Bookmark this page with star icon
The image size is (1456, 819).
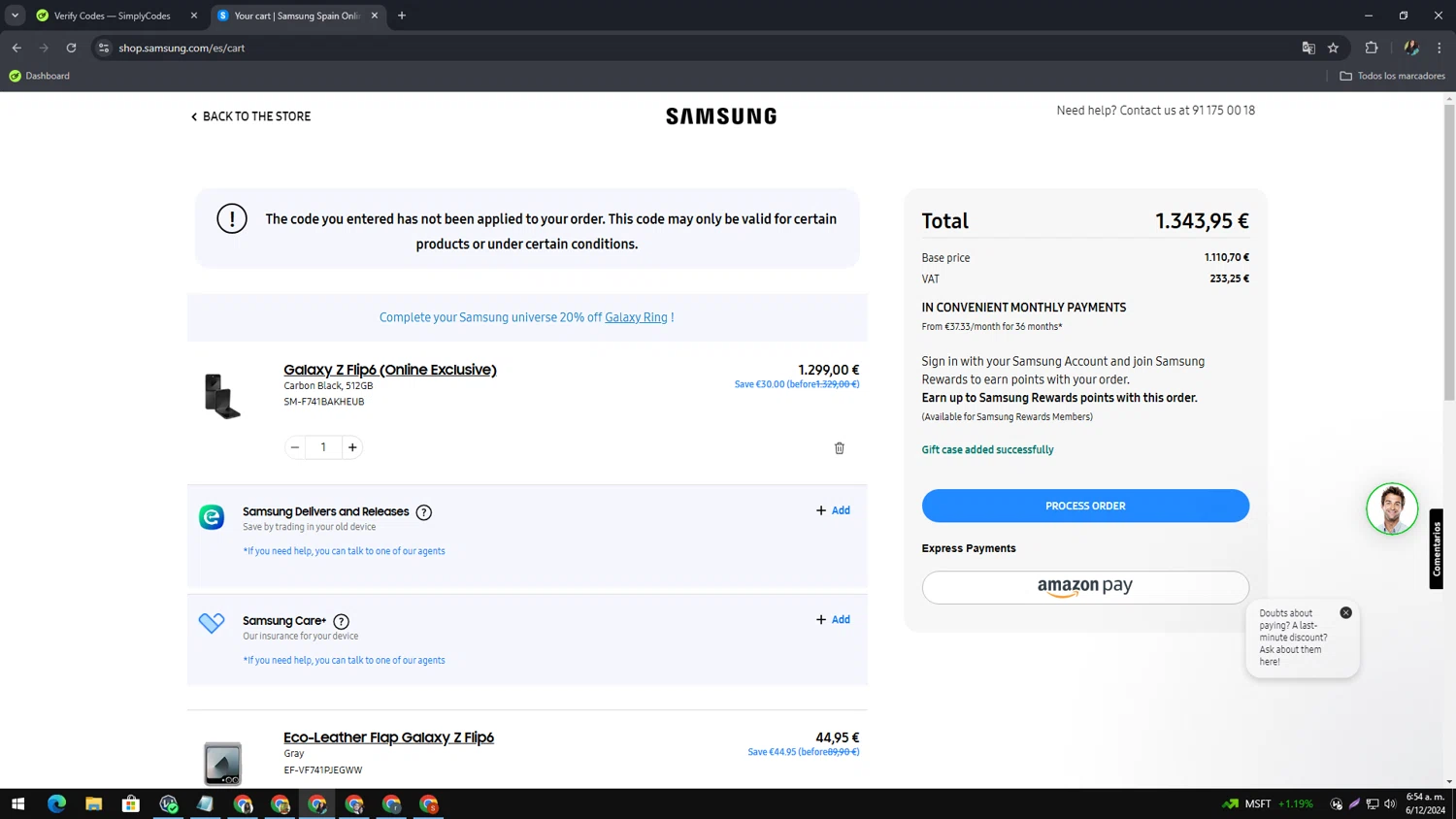tap(1334, 48)
